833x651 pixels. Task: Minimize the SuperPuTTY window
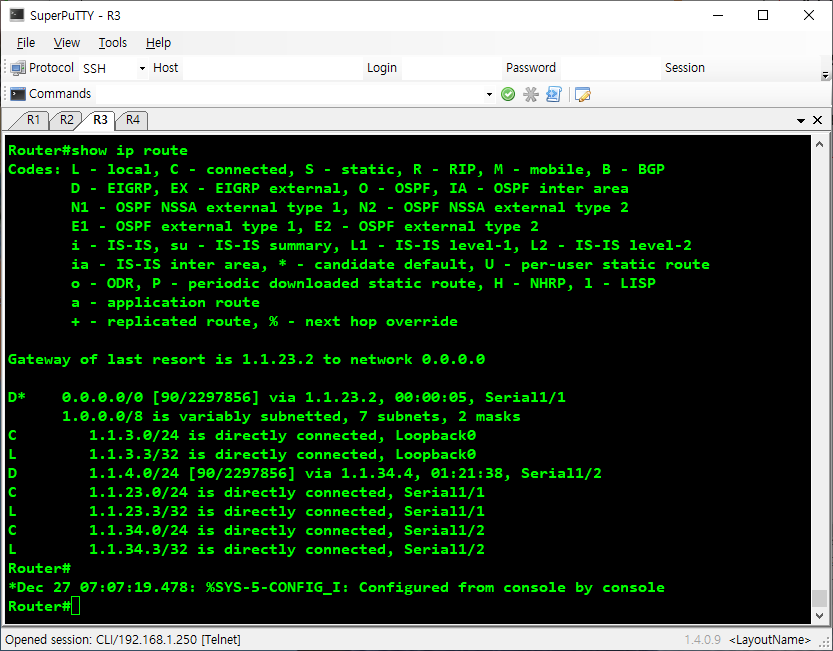[718, 15]
